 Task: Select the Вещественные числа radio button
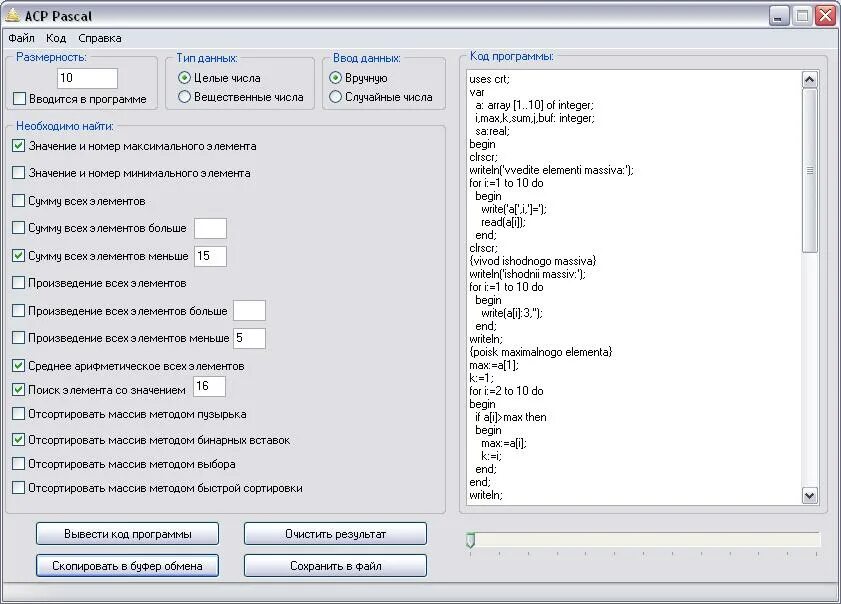(x=184, y=97)
